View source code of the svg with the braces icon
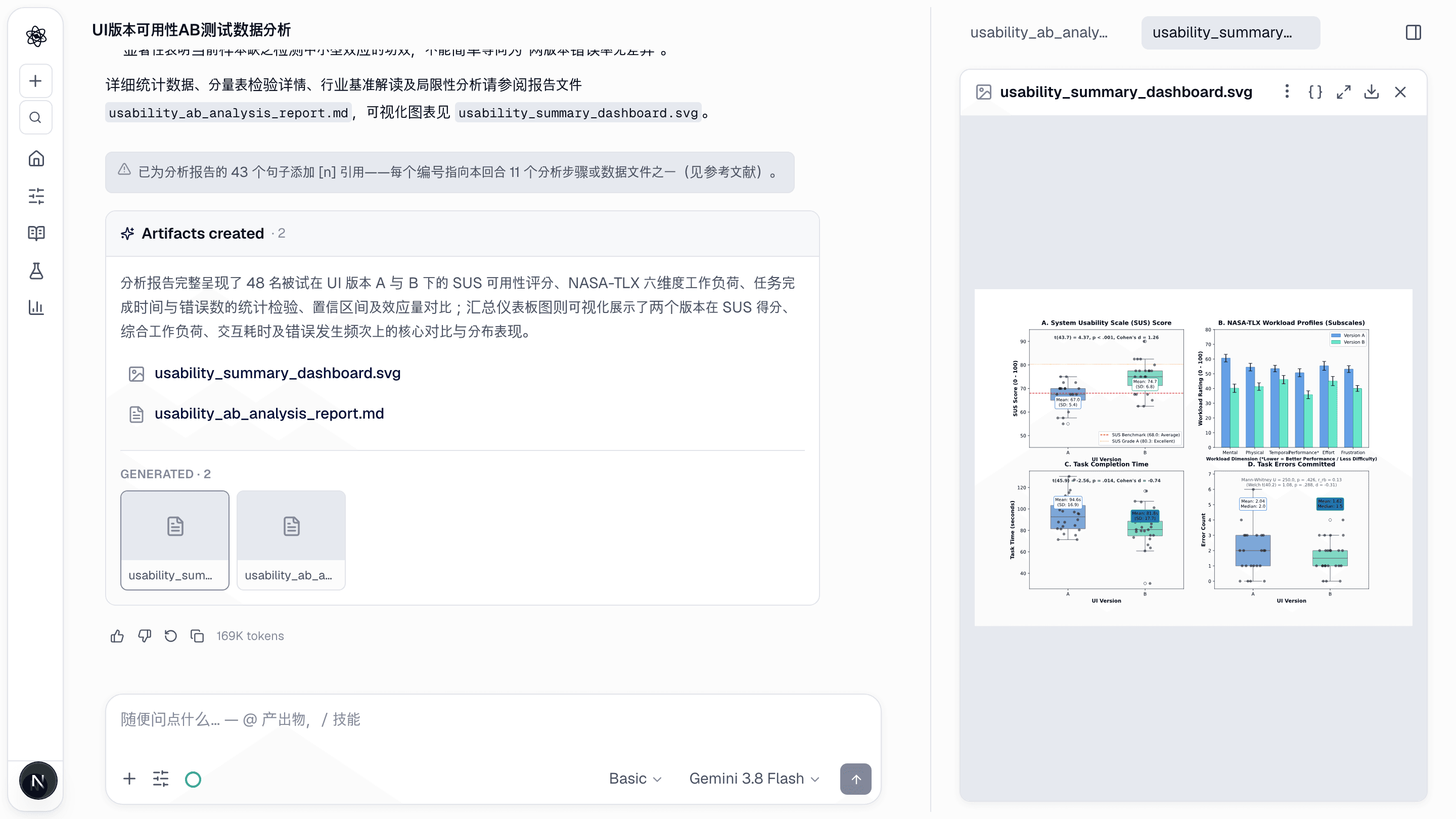Viewport: 1456px width, 819px height. 1315,92
